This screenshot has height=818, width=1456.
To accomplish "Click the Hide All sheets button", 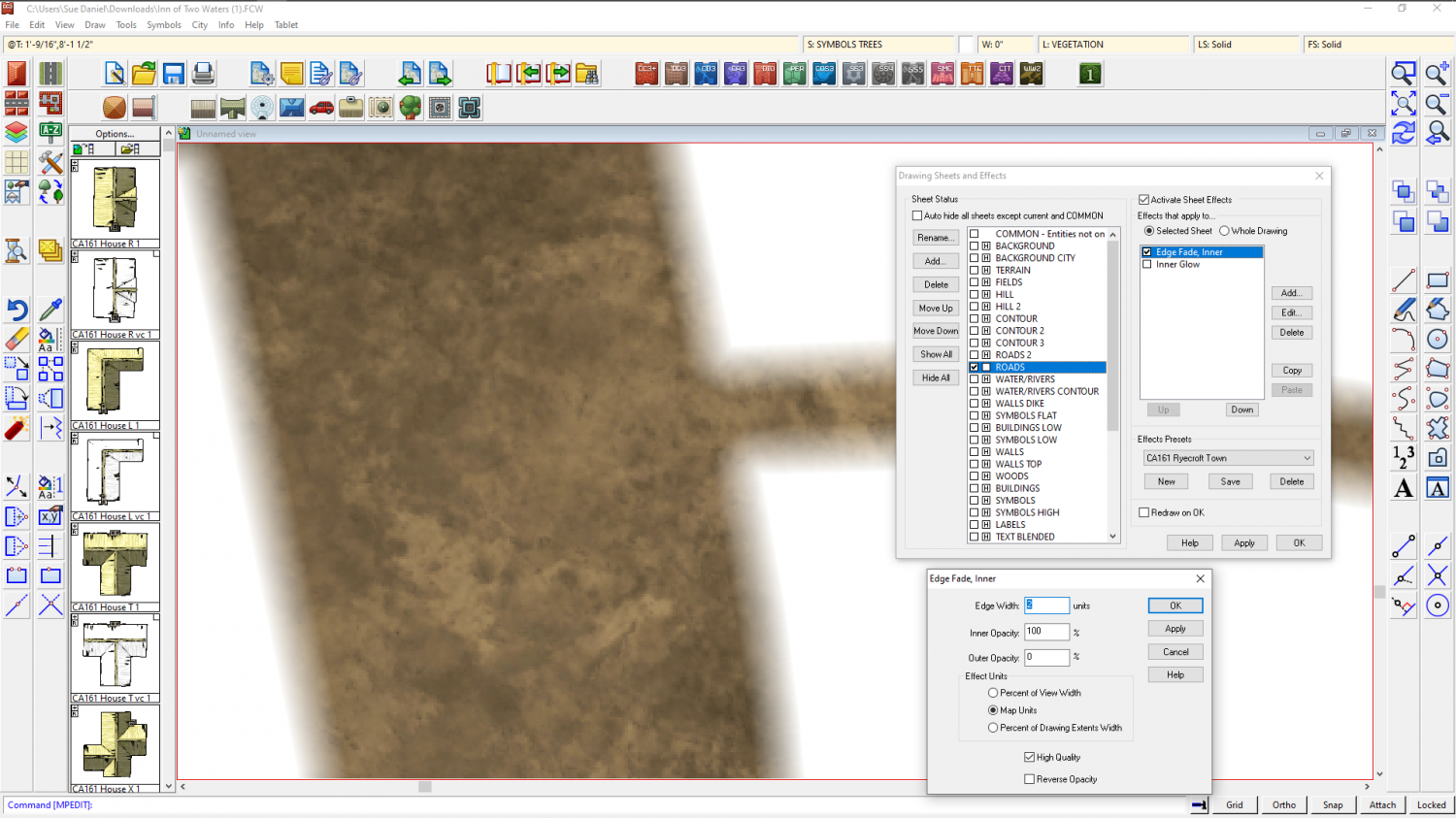I will (x=936, y=377).
